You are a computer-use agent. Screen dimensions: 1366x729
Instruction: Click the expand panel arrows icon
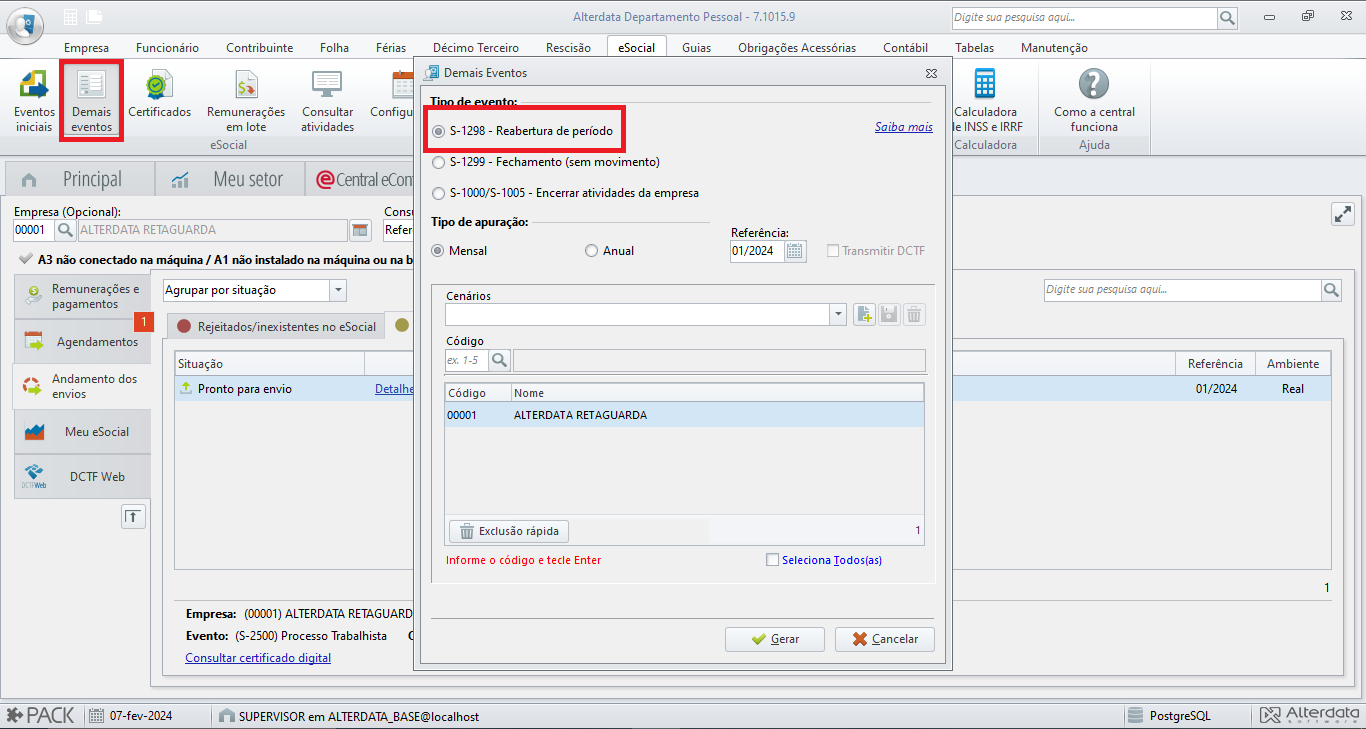[1342, 214]
